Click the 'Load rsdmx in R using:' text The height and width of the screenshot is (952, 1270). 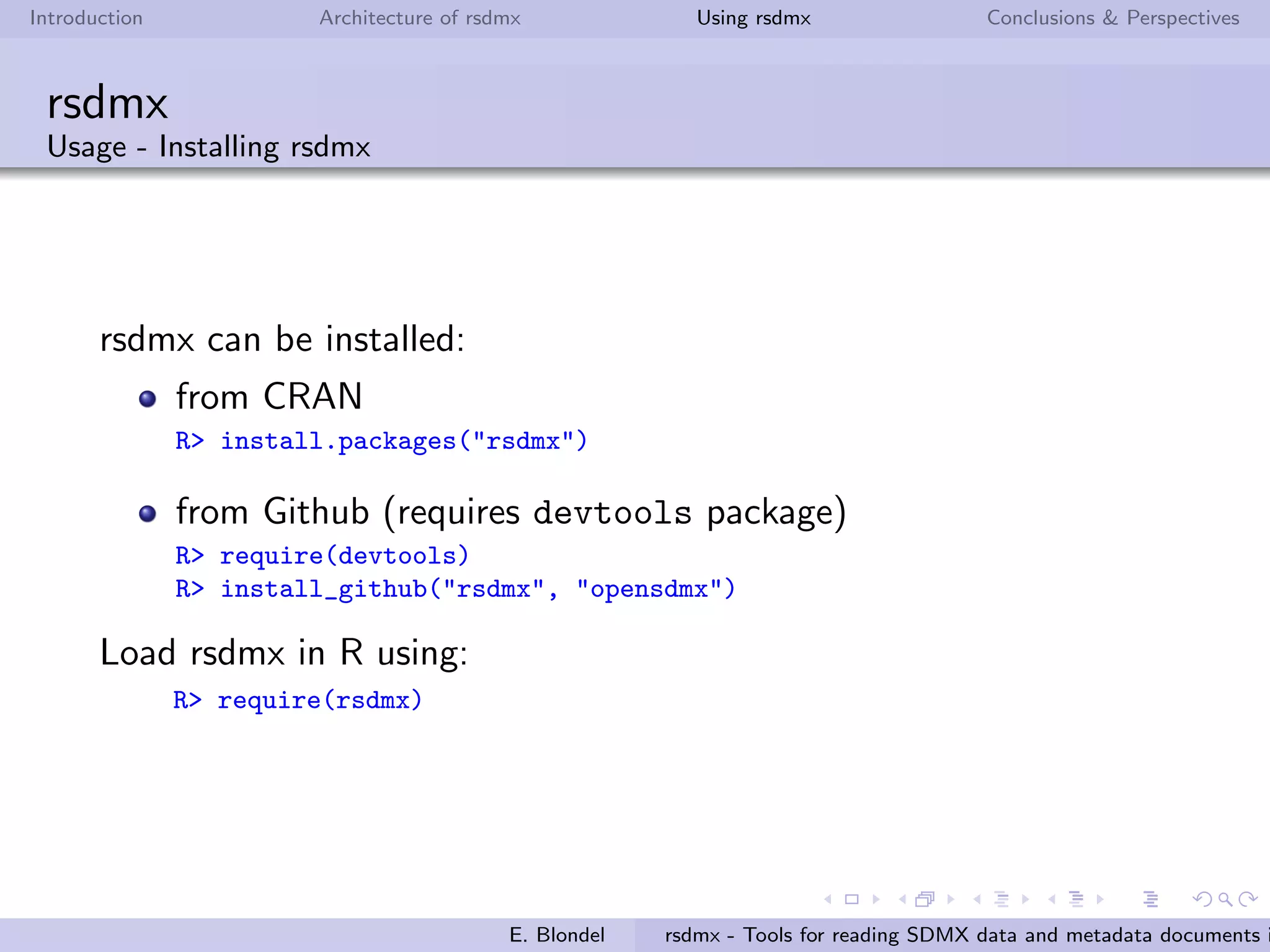(284, 653)
